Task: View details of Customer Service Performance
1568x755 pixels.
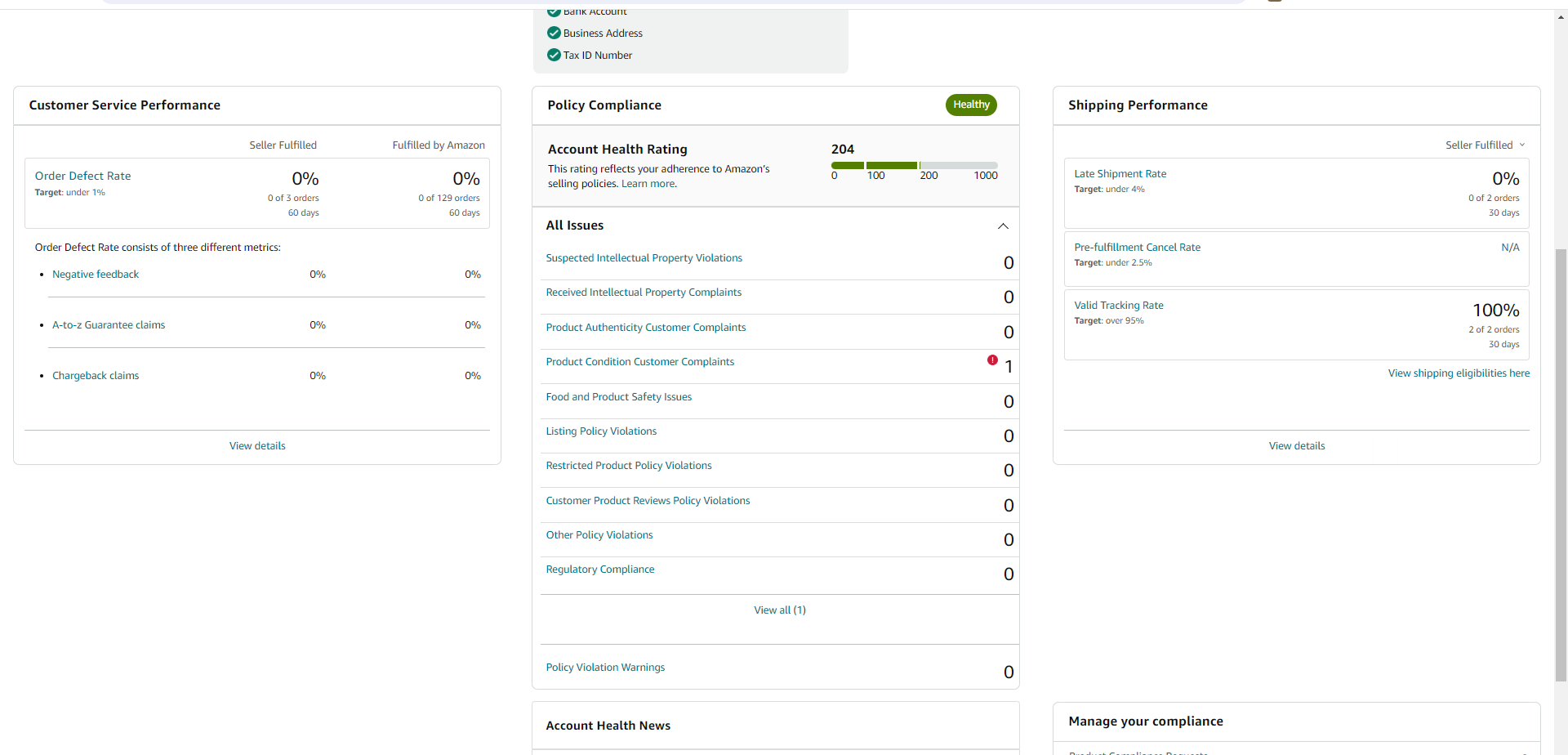Action: (257, 446)
